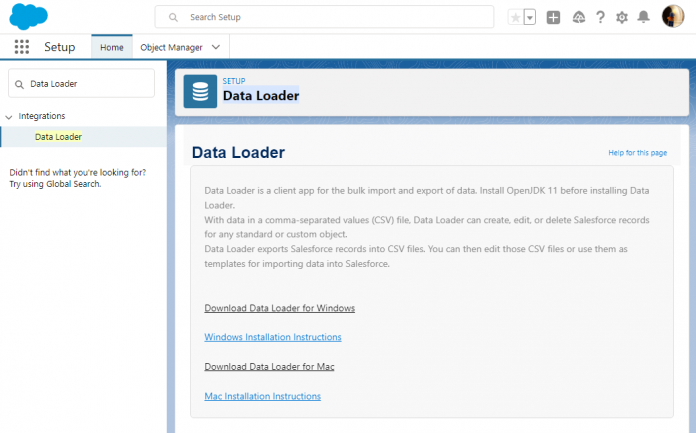
Task: Open the Global Actions plus icon
Action: (x=553, y=17)
